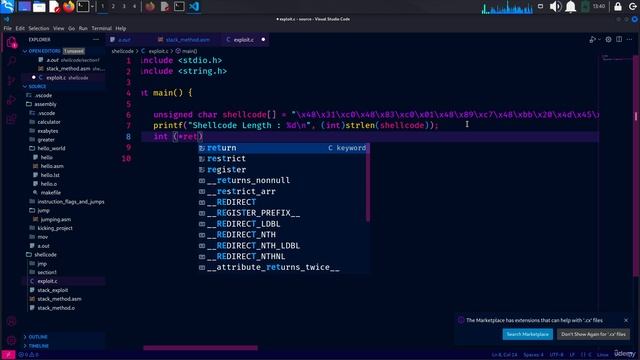This screenshot has height=360, width=640.
Task: Open the volume control in system tray
Action: click(555, 7)
